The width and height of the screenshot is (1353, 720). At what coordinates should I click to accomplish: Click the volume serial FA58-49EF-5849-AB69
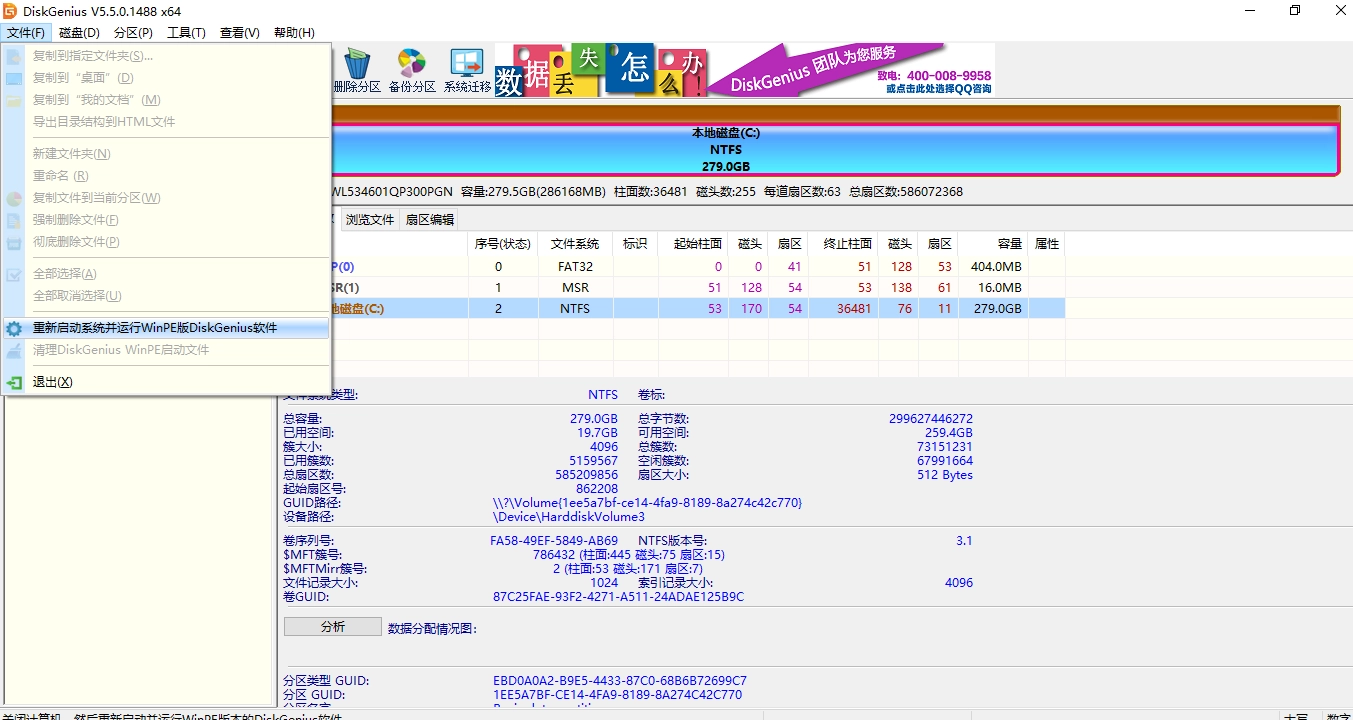pos(554,541)
